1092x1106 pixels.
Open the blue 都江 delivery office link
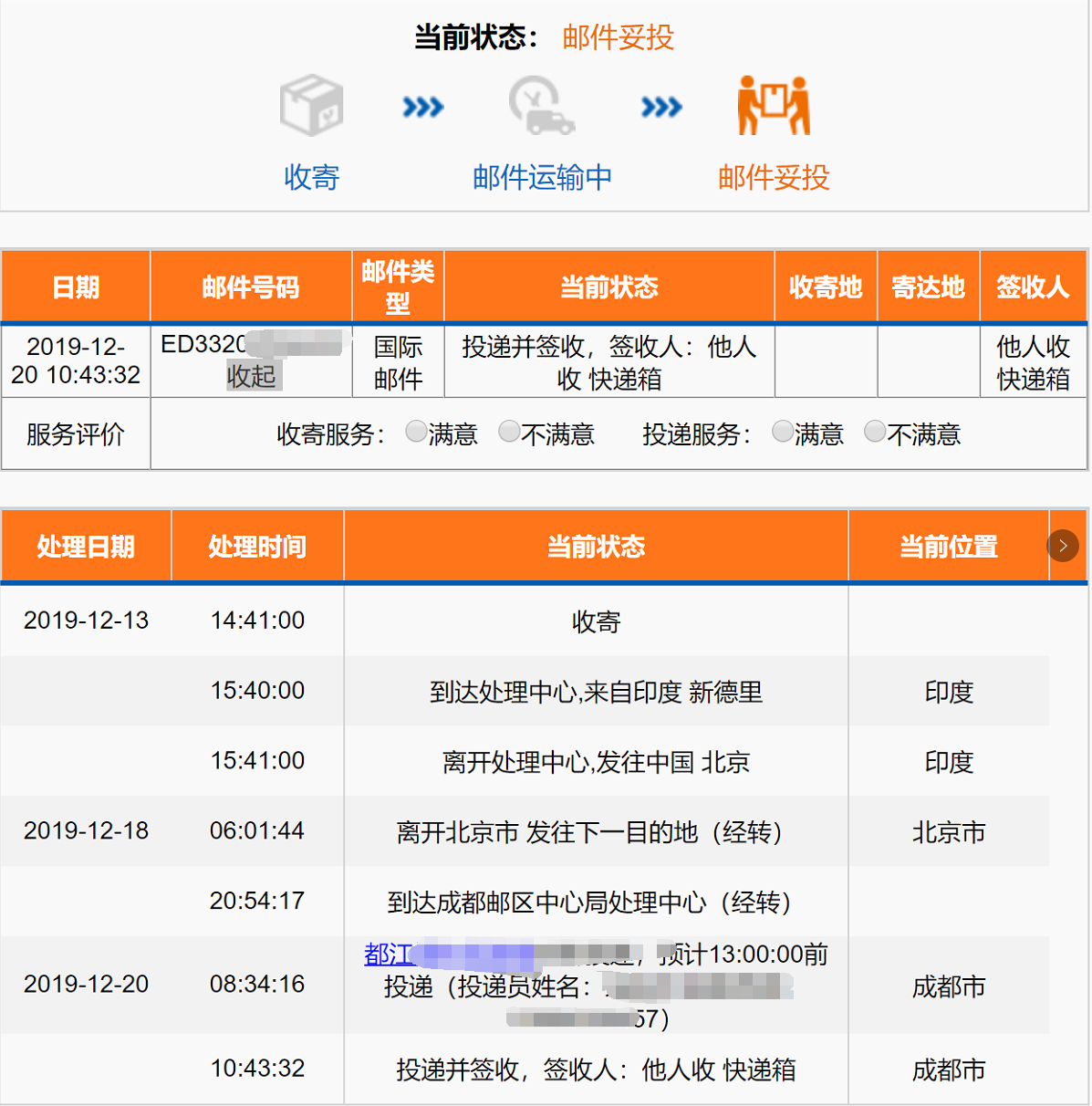(389, 955)
